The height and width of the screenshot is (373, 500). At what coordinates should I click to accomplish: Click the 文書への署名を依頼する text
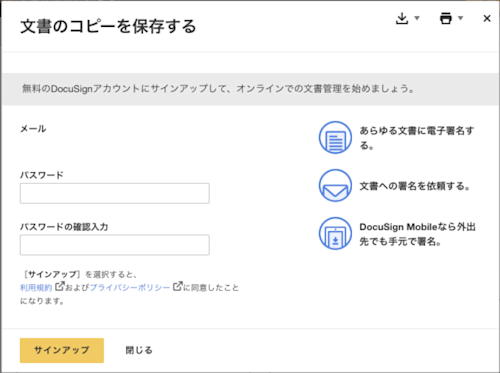click(415, 186)
